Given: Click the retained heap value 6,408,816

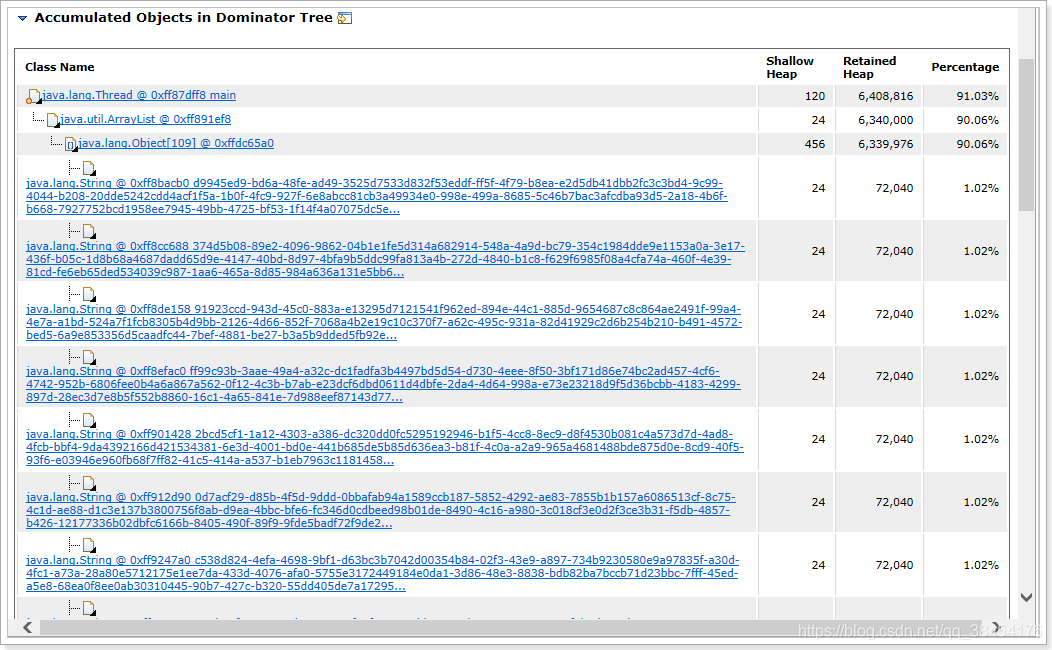Looking at the screenshot, I should [886, 96].
